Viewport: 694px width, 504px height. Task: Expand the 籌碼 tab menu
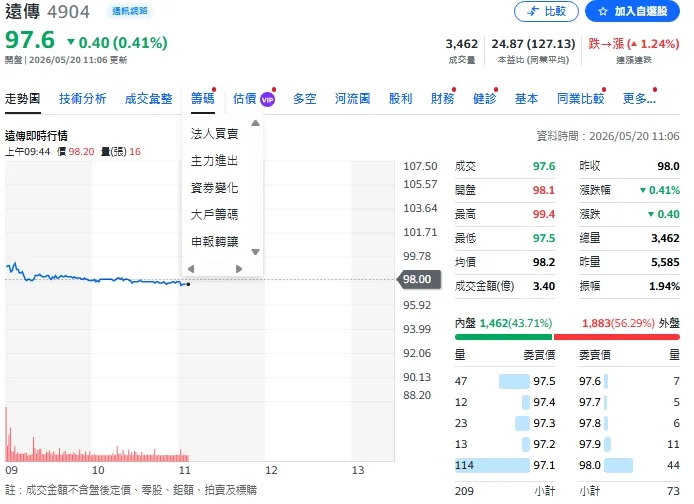pos(203,98)
